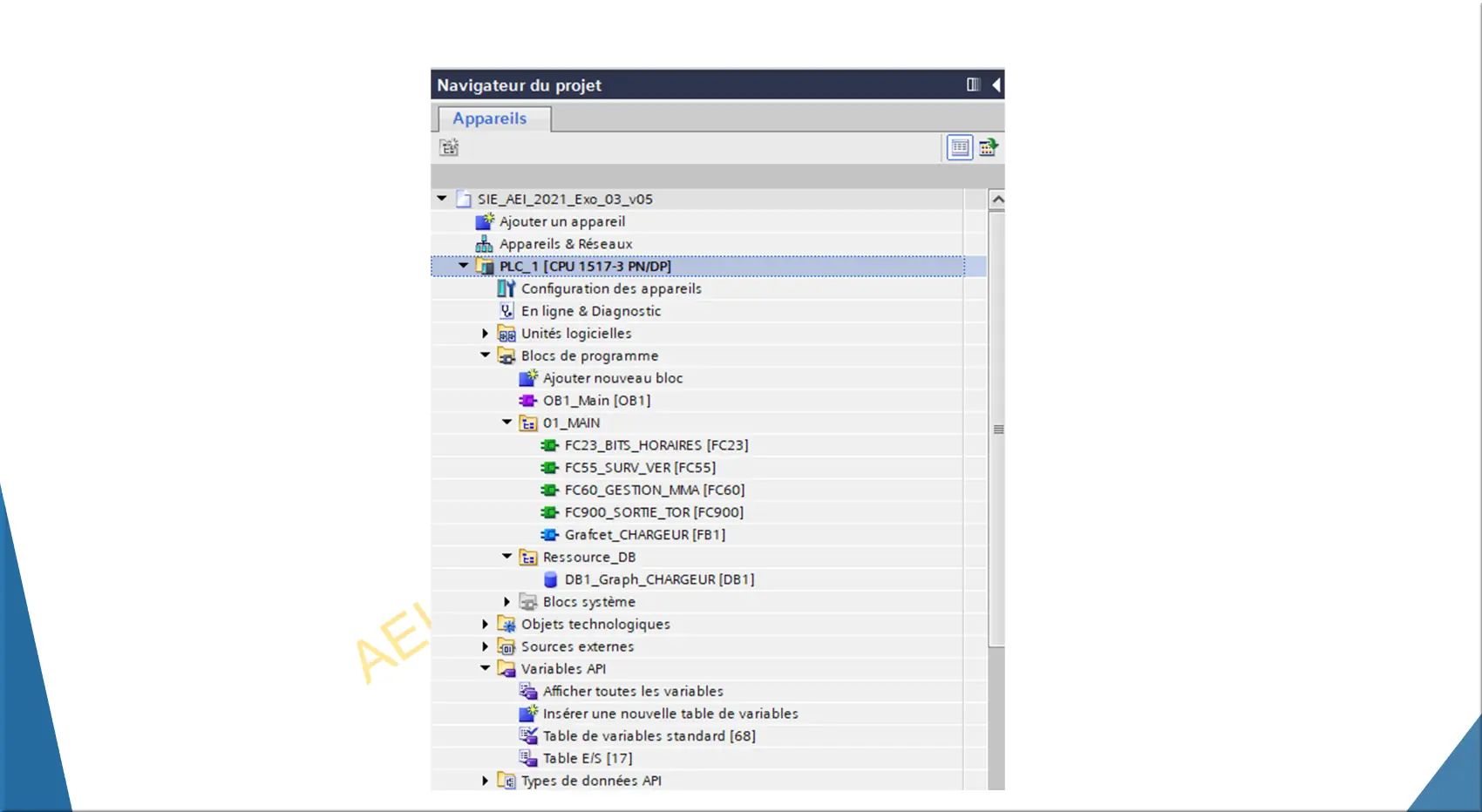
Task: Open Ajouter nouveau bloc
Action: click(613, 378)
